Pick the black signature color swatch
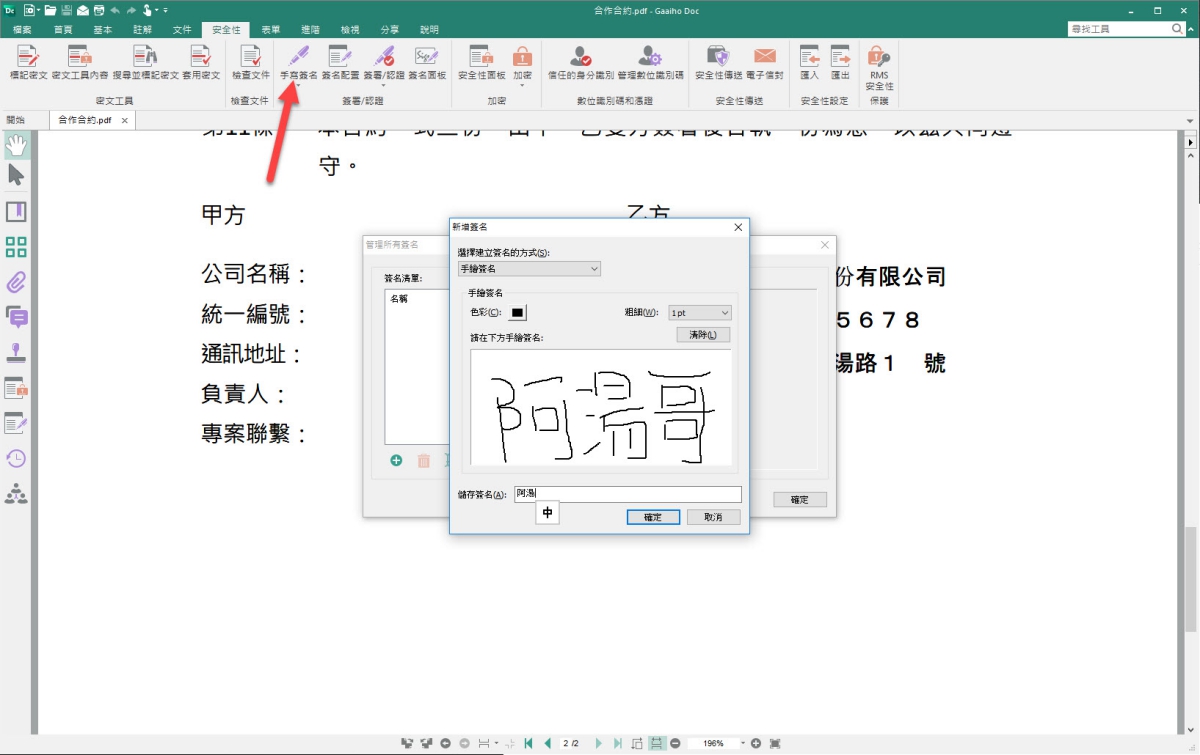 pyautogui.click(x=518, y=313)
